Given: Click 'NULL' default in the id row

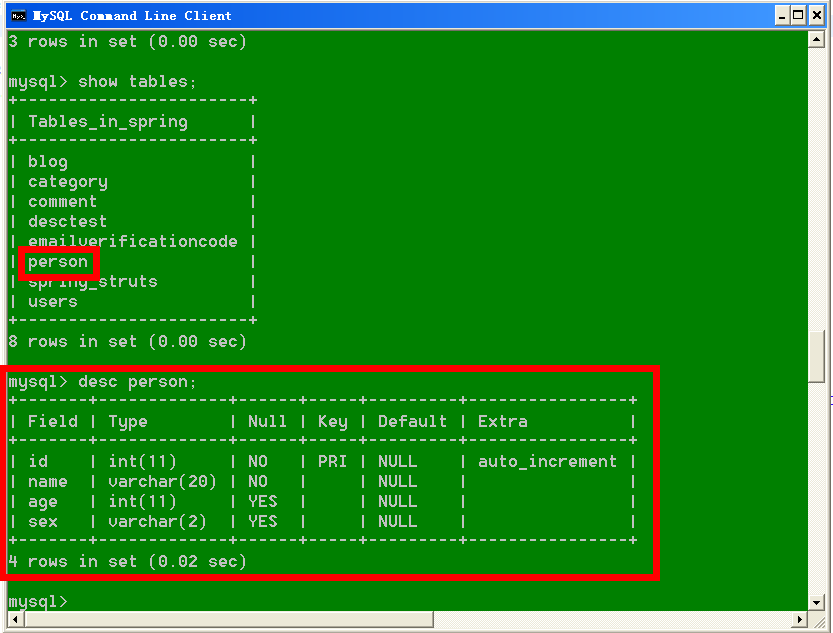Looking at the screenshot, I should pyautogui.click(x=397, y=461).
